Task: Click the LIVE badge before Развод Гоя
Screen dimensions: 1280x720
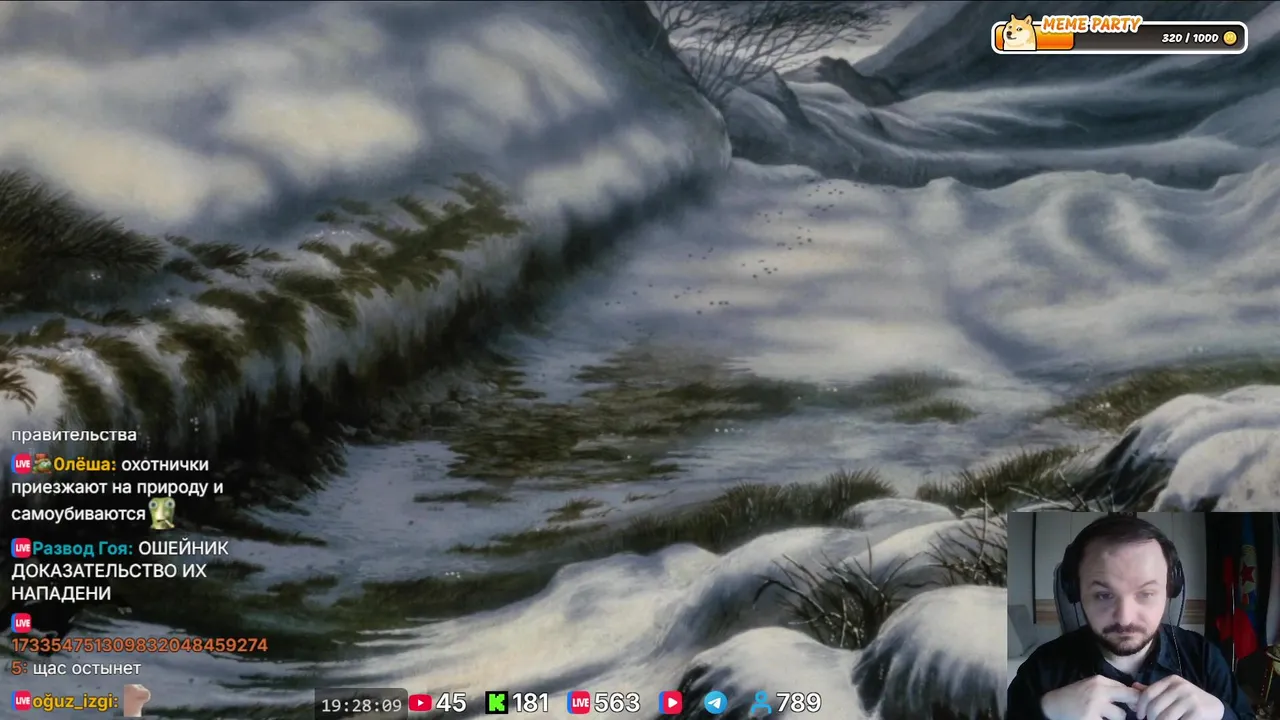Action: (22, 548)
